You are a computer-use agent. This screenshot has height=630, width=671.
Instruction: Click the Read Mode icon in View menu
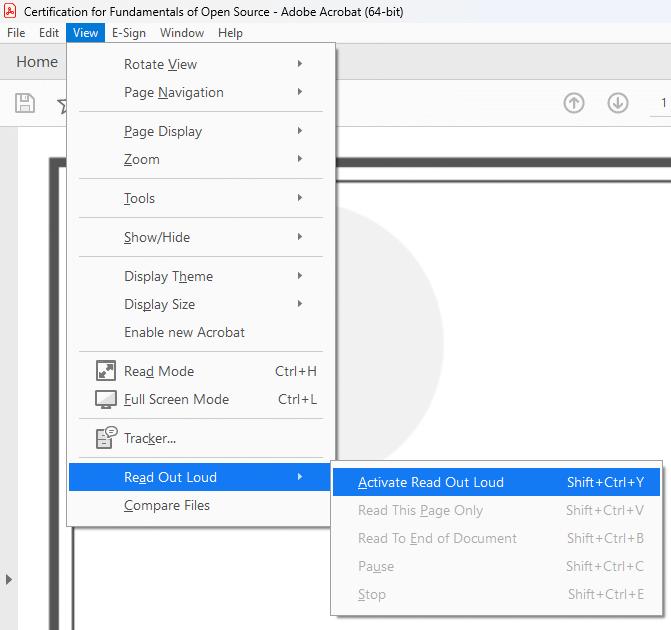106,371
